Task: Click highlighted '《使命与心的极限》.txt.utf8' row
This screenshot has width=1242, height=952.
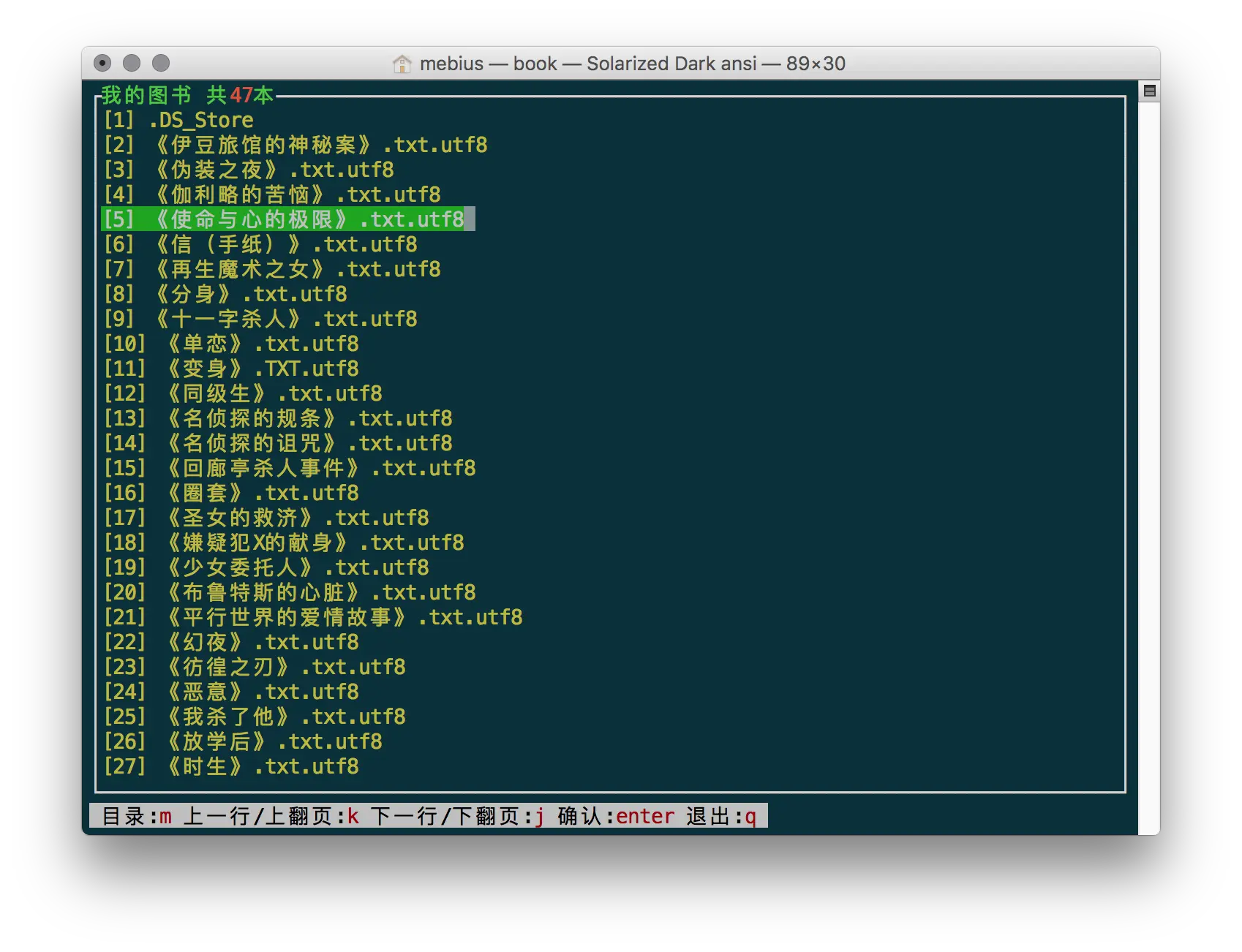Action: (x=288, y=219)
